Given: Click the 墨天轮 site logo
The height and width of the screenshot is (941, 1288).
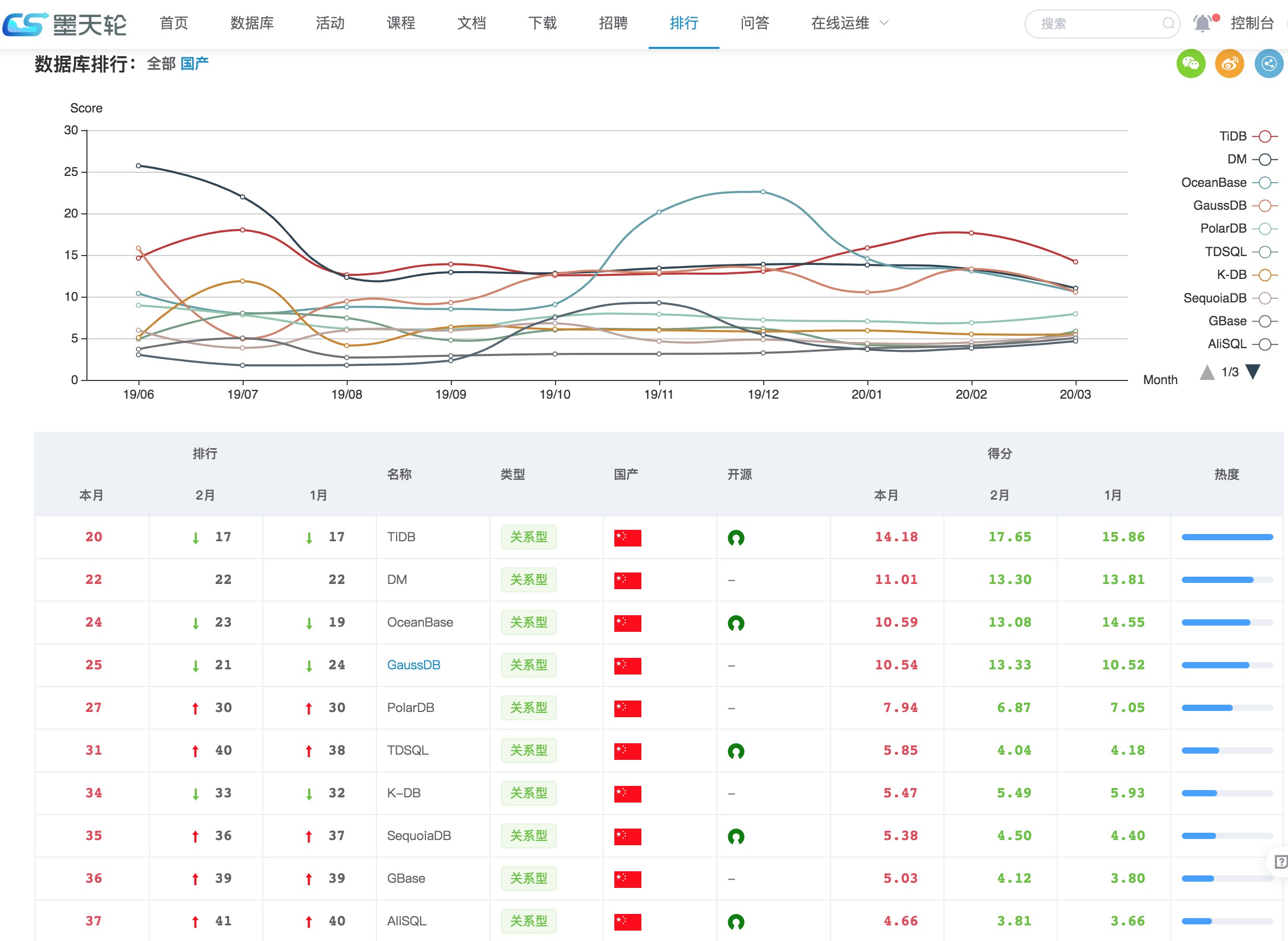Looking at the screenshot, I should tap(65, 24).
